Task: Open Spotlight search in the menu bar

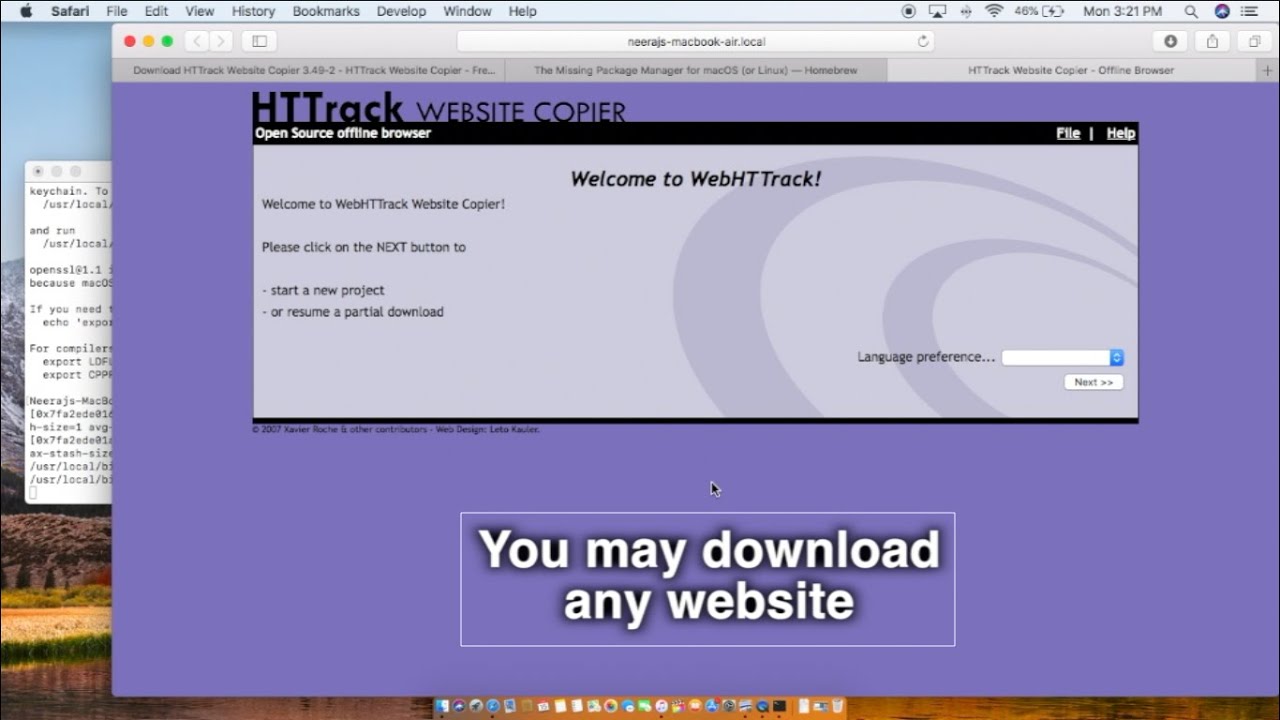Action: tap(1191, 11)
